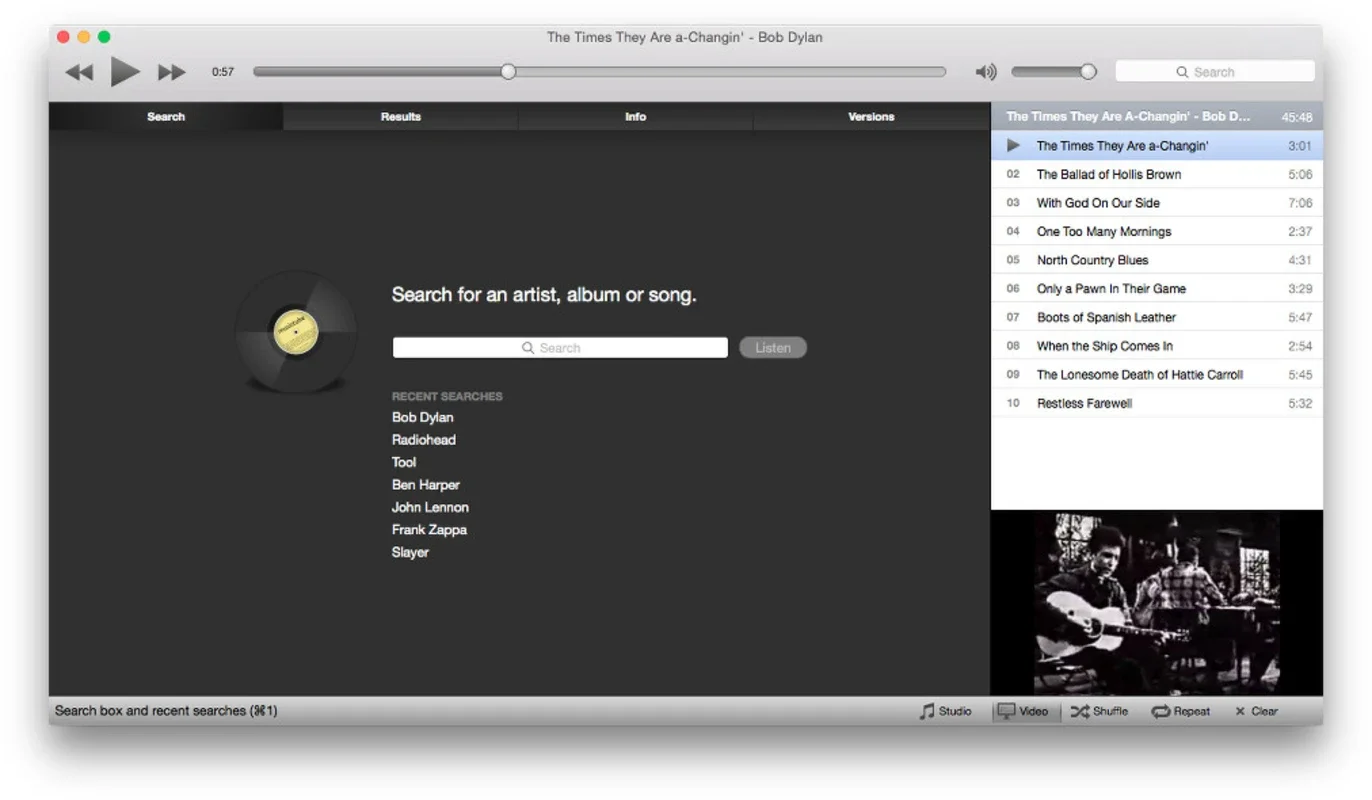Toggle Studio mode in status bar
Image resolution: width=1372 pixels, height=800 pixels.
coord(946,711)
